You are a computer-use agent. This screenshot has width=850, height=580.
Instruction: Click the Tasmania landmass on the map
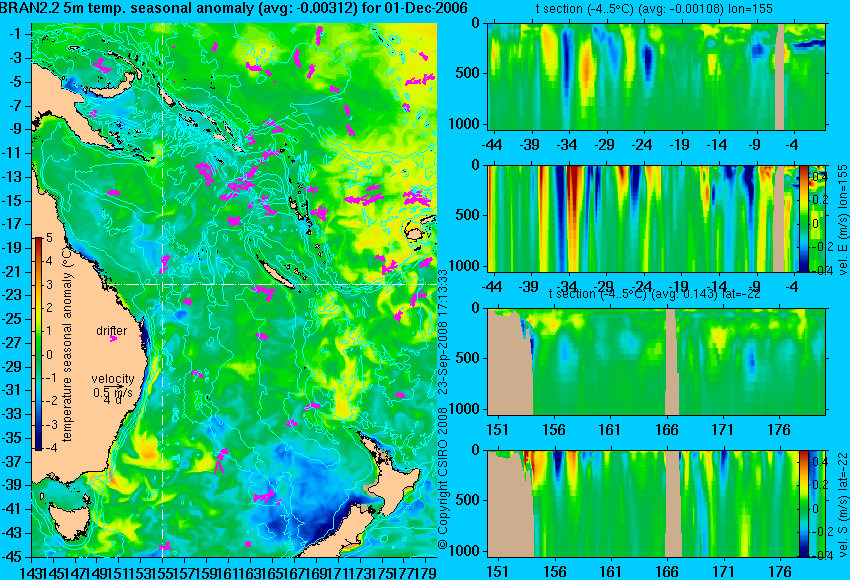tap(70, 523)
